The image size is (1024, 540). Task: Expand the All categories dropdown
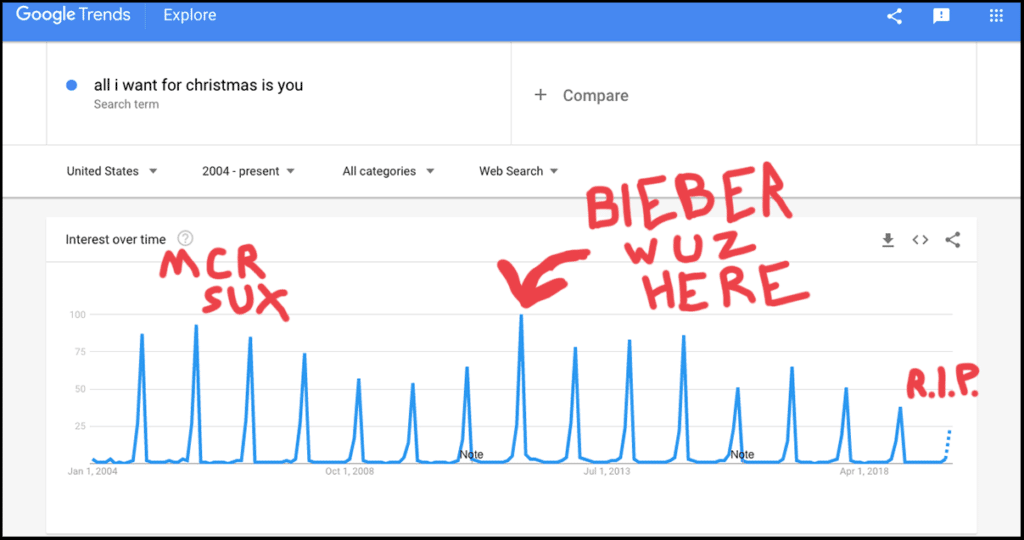[389, 171]
